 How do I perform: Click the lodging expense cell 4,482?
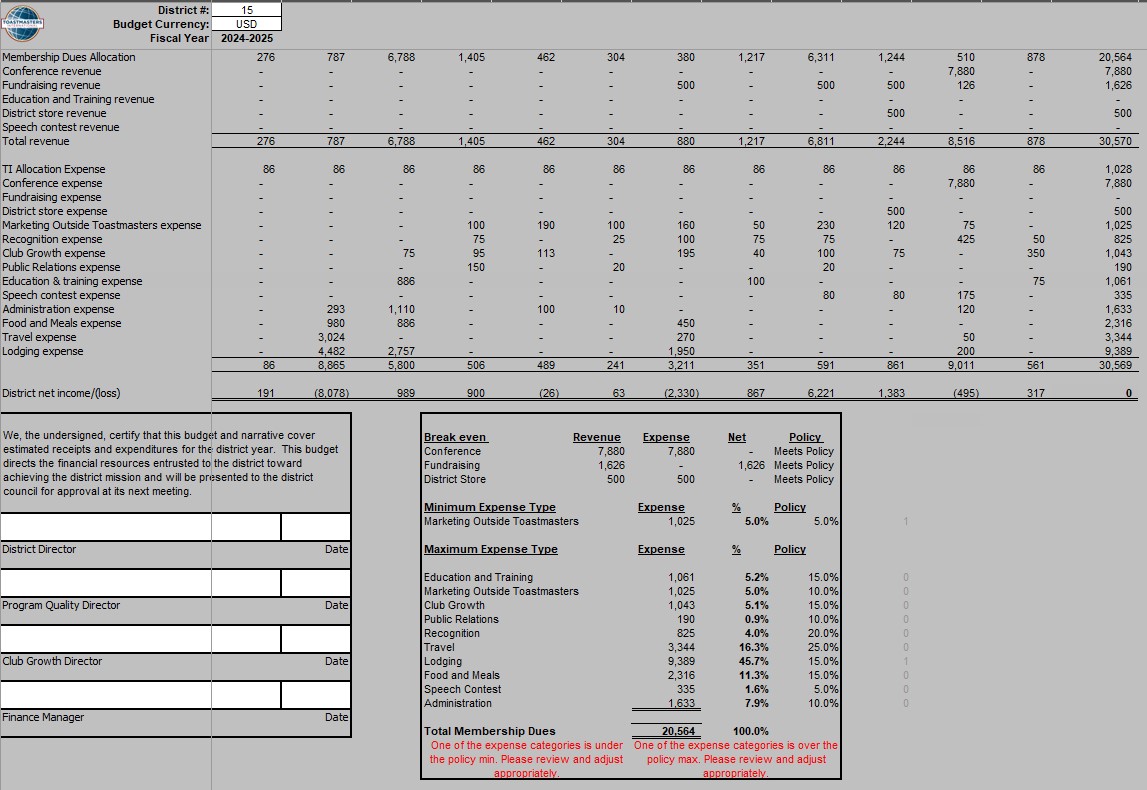click(x=331, y=351)
